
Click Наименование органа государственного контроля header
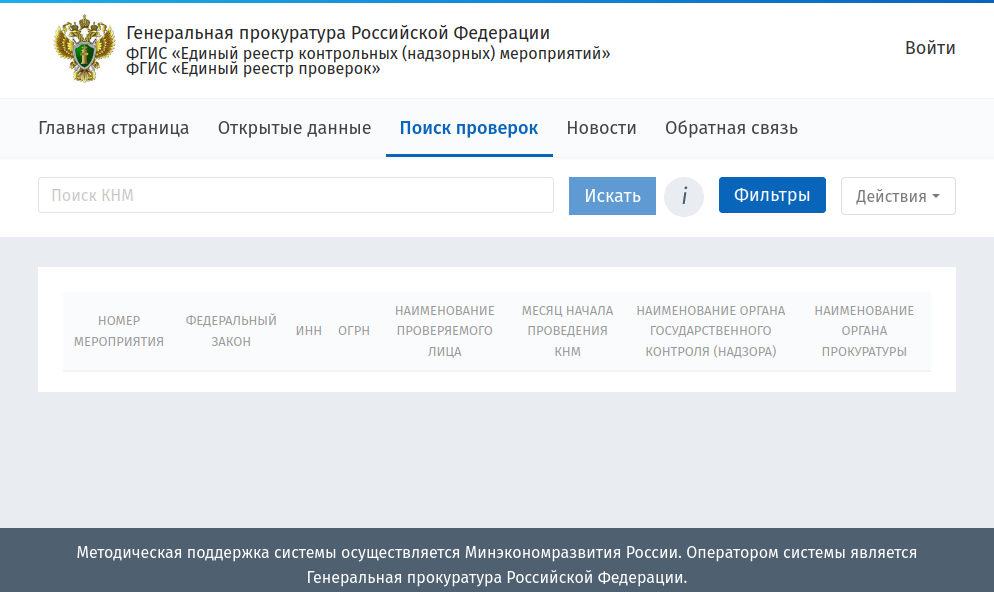[711, 331]
